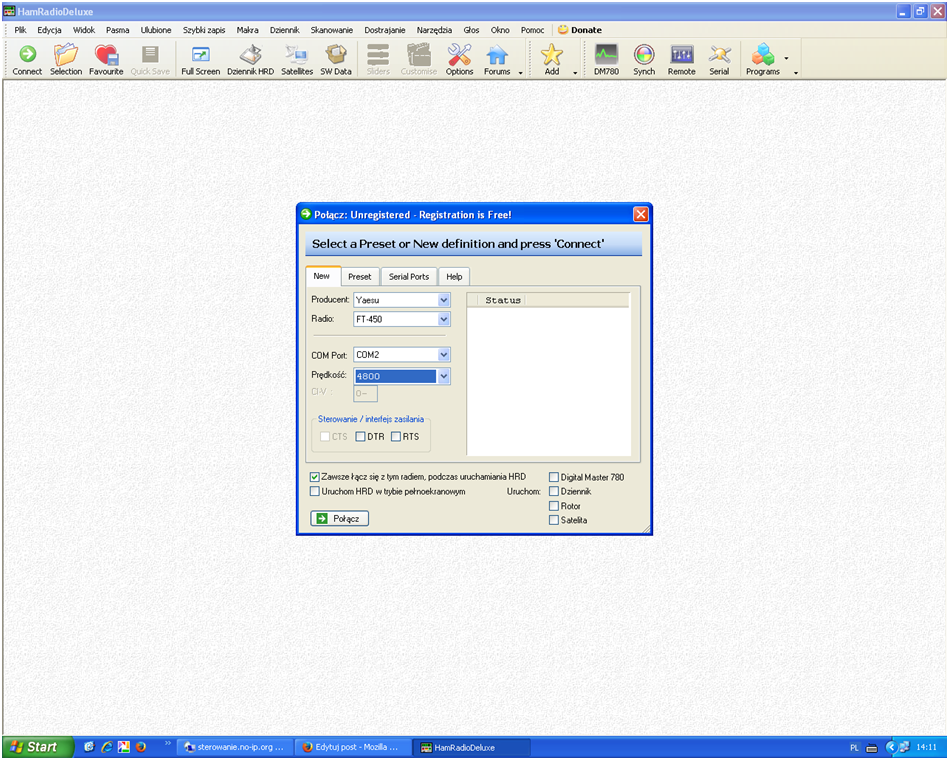Switch to the Help tab

(x=454, y=277)
